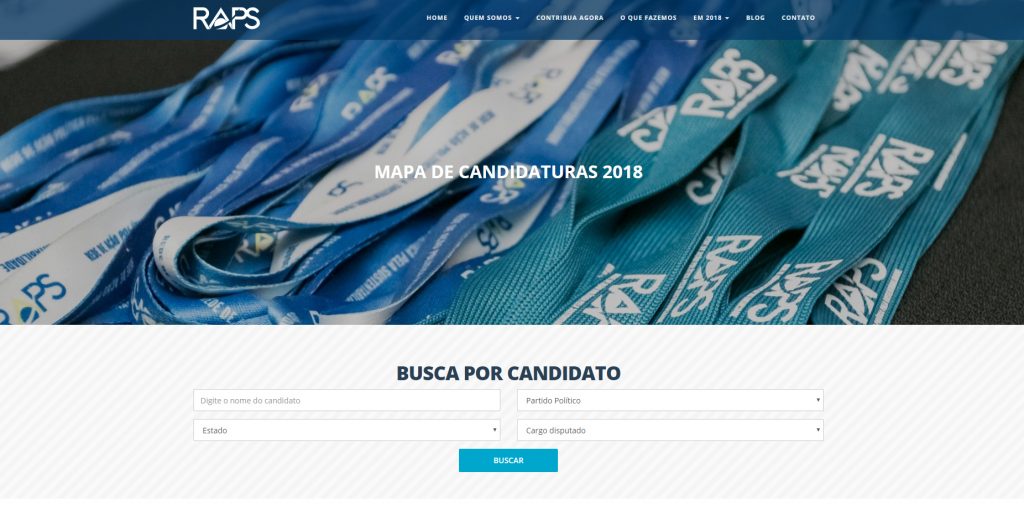Open the BLOG link
Image resolution: width=1024 pixels, height=513 pixels.
coord(755,18)
